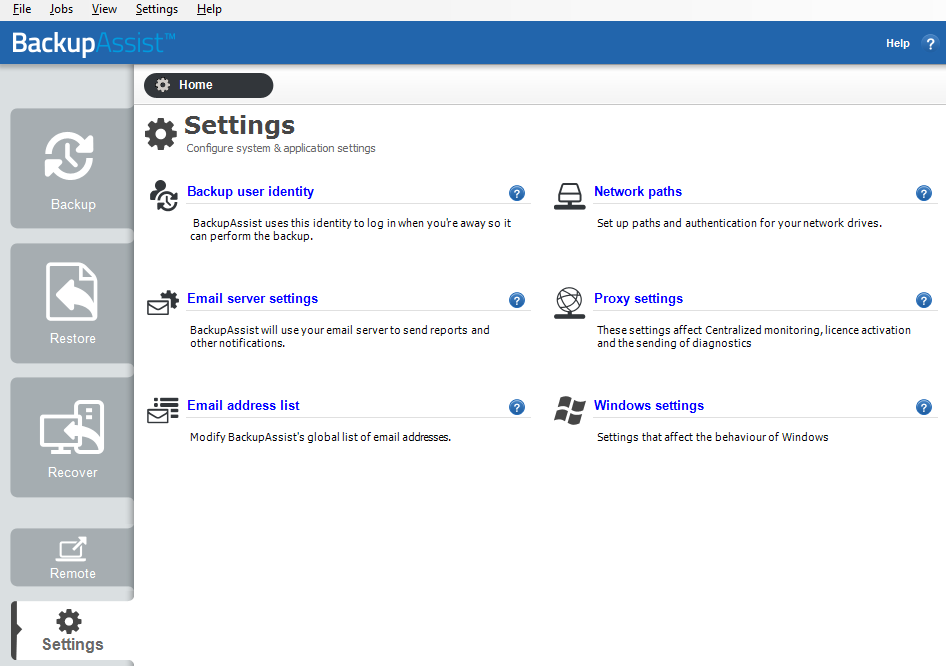Click 'Modify BackupAssist's global list' description

[x=320, y=437]
